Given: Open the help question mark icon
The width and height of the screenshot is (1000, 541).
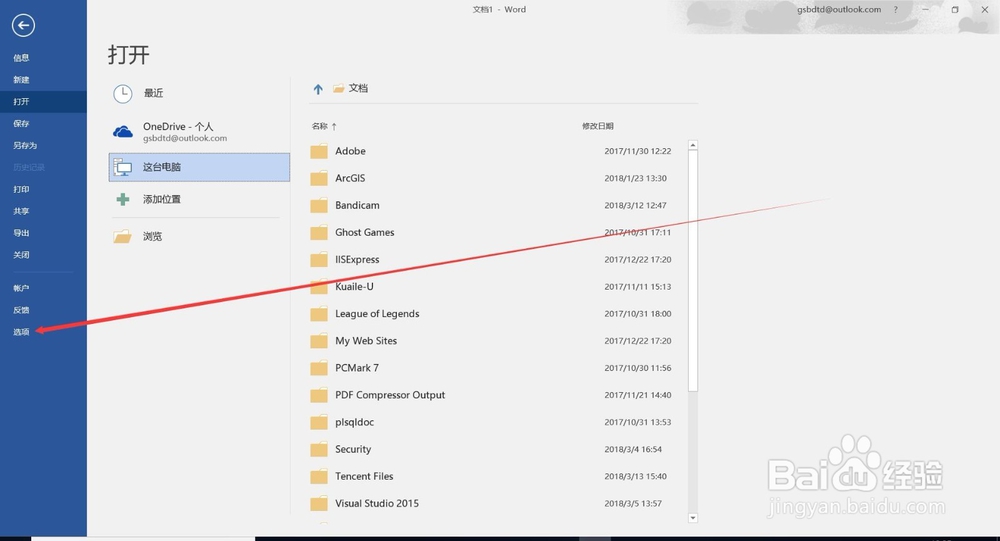Looking at the screenshot, I should (895, 10).
